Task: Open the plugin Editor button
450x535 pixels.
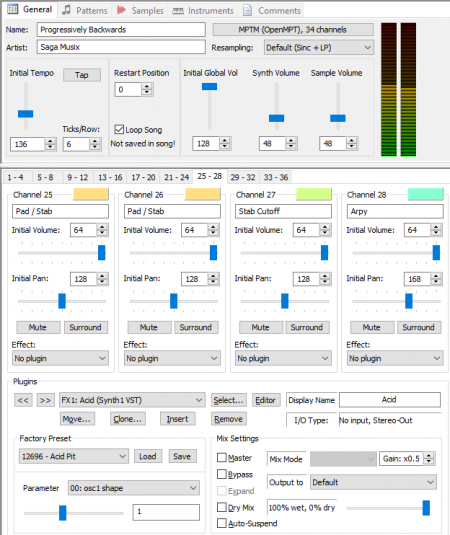Action: (266, 400)
